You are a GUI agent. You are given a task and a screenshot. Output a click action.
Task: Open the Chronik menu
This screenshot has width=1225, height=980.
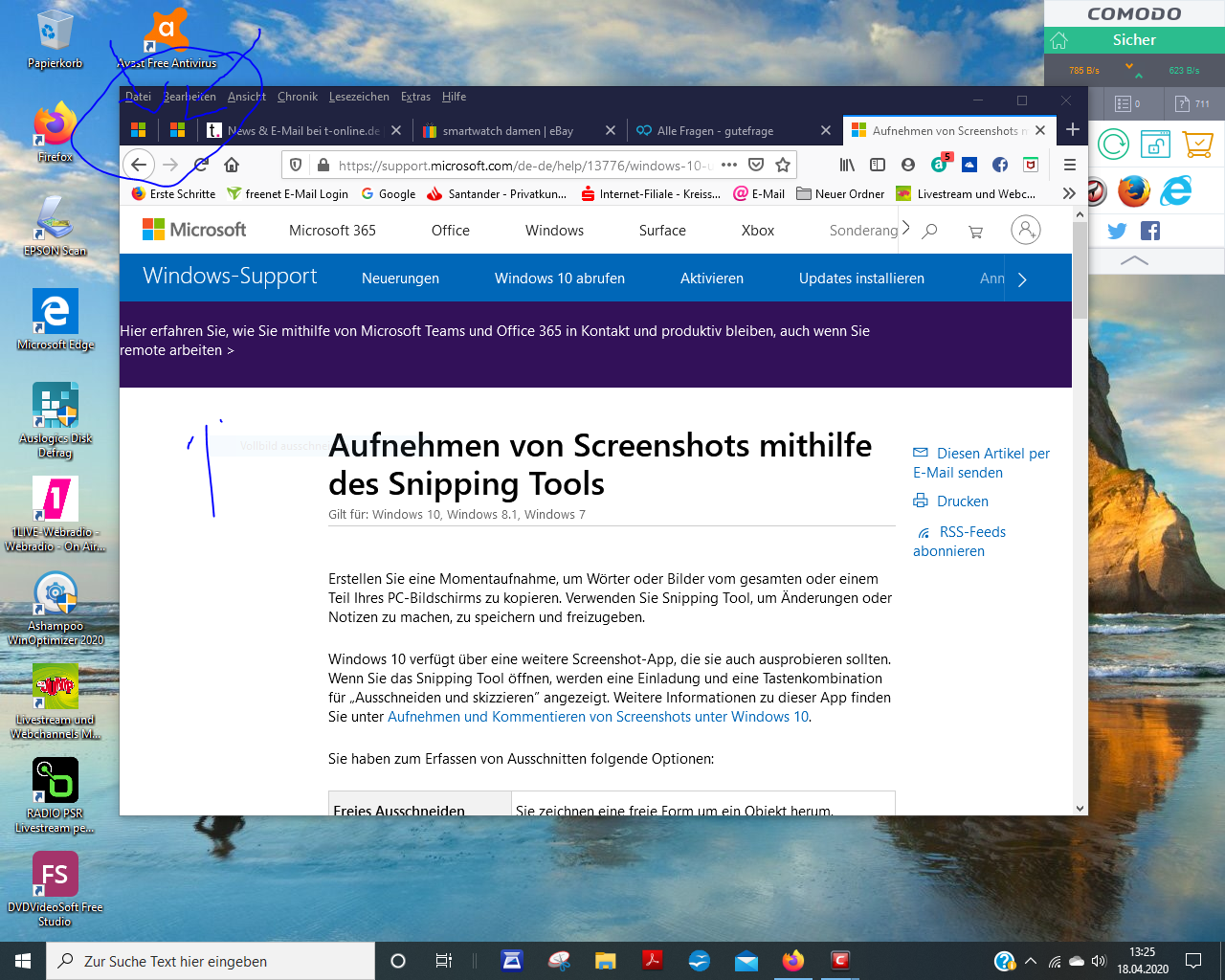point(298,97)
